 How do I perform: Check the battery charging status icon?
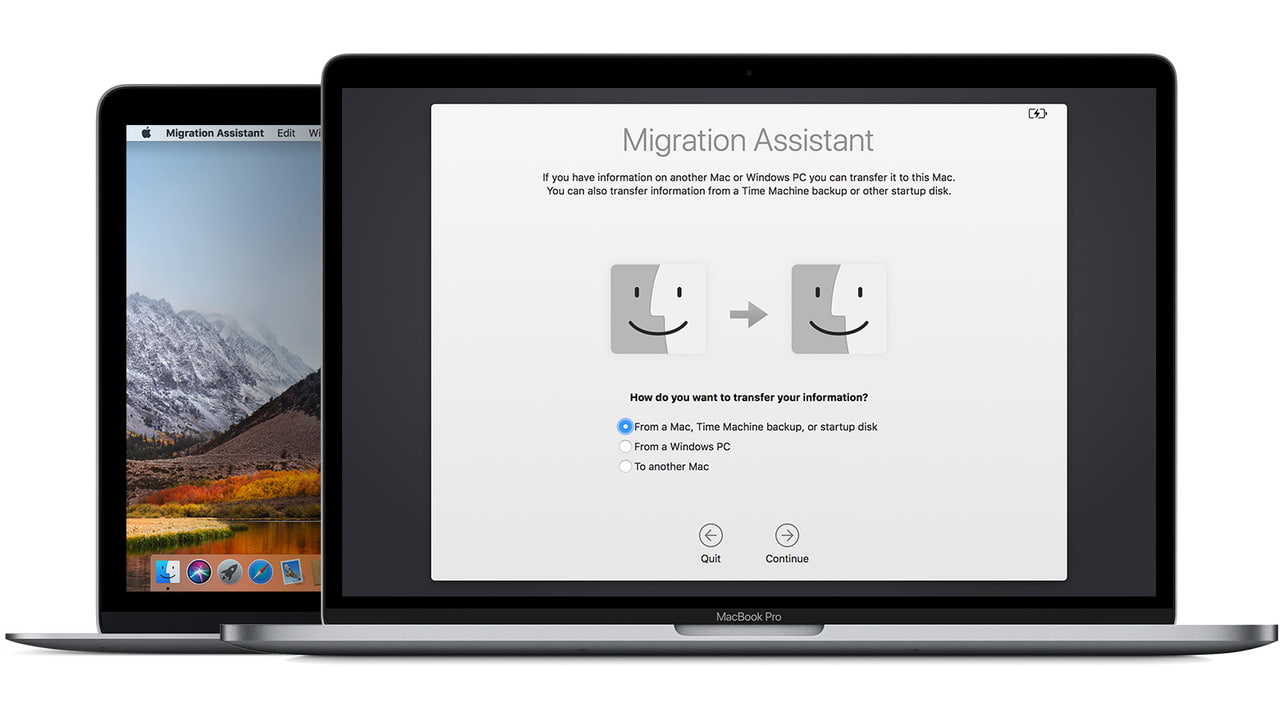(x=1038, y=114)
